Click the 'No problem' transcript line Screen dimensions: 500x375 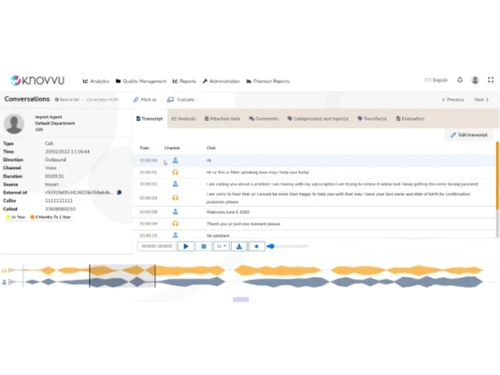pos(218,236)
